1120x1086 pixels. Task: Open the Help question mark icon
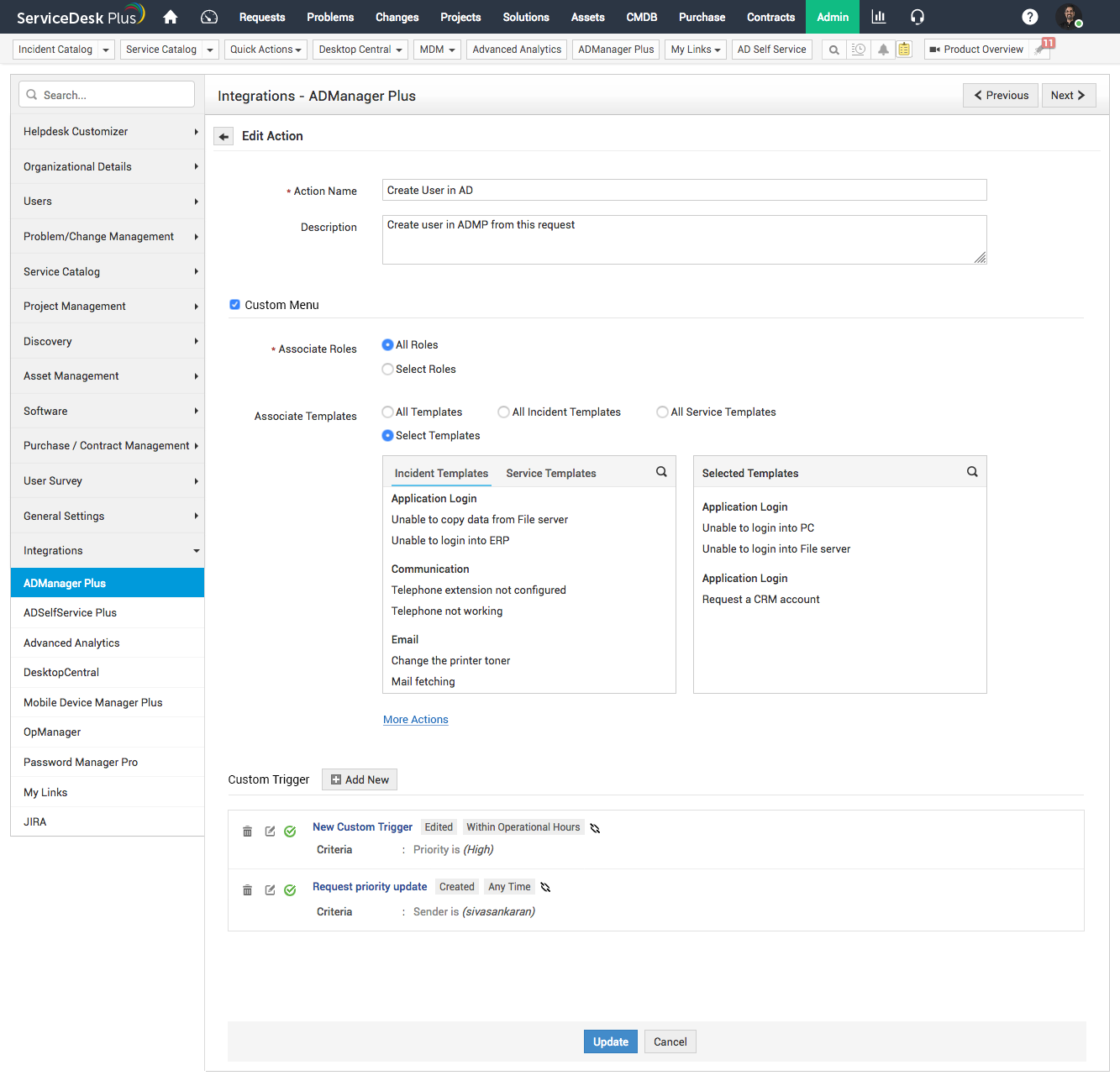pos(1030,17)
